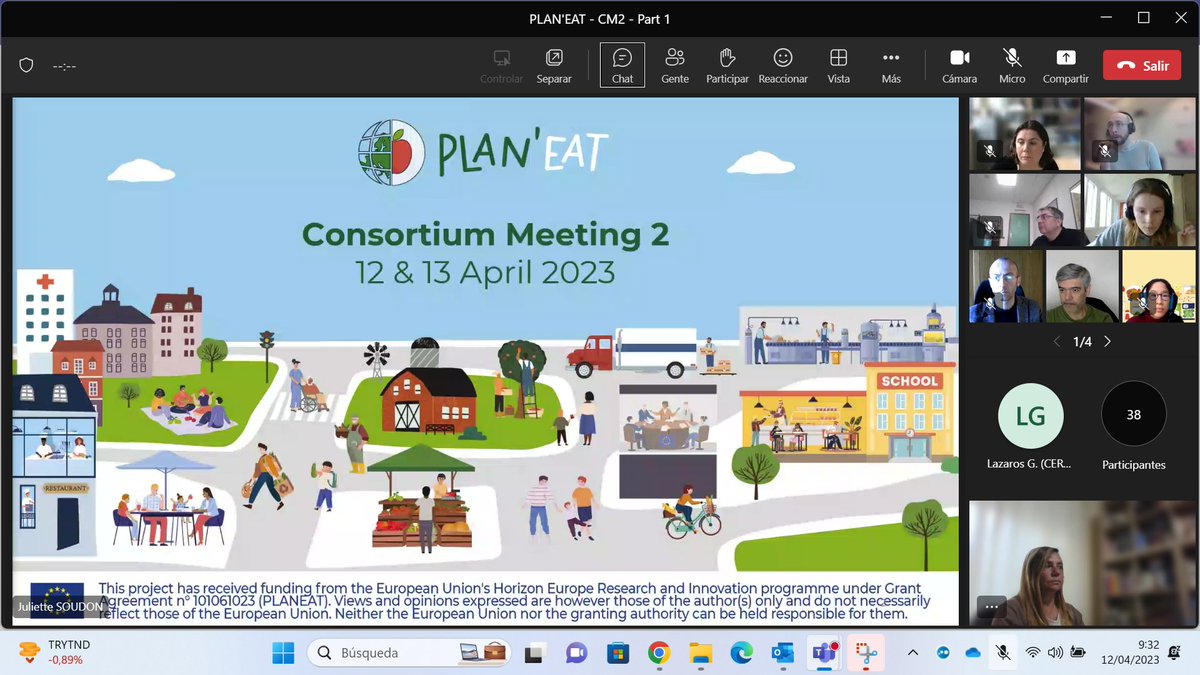
Task: Open Wi-Fi network settings in tray
Action: click(x=1033, y=653)
